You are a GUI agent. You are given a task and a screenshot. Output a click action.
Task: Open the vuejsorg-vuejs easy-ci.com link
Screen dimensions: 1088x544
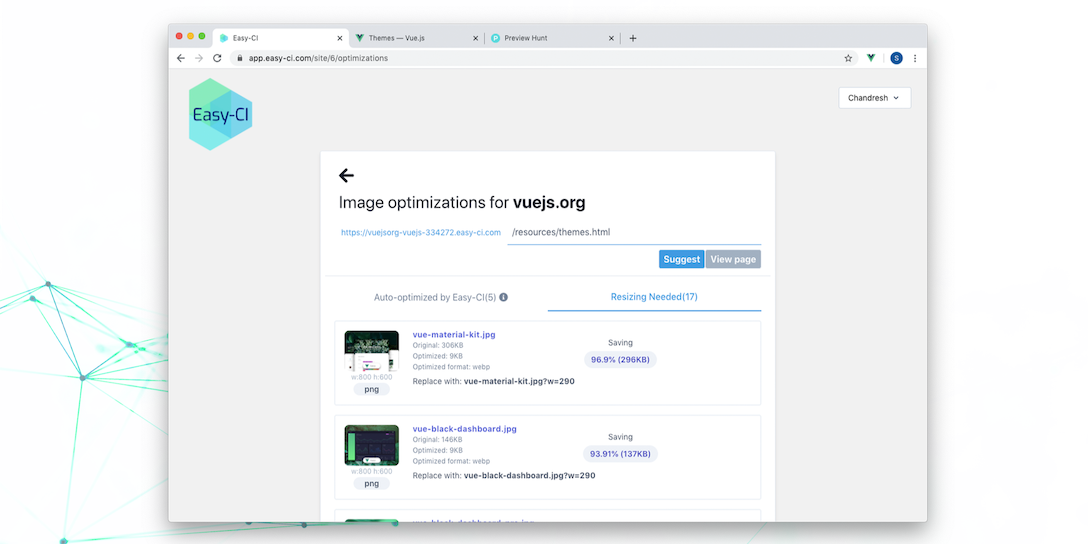point(420,233)
